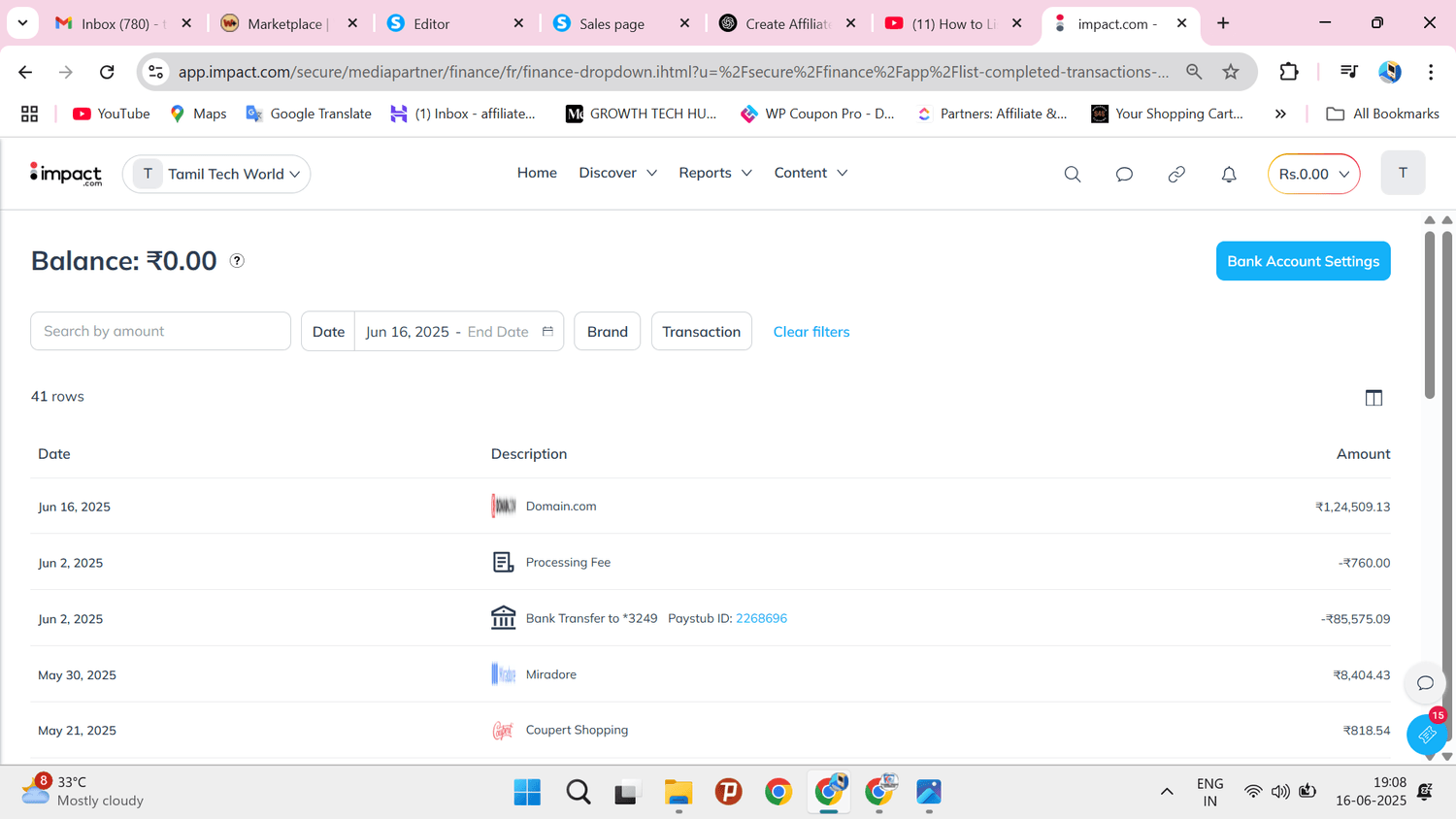Screen dimensions: 1456x819
Task: Click the impact.com logo
Action: pyautogui.click(x=66, y=174)
